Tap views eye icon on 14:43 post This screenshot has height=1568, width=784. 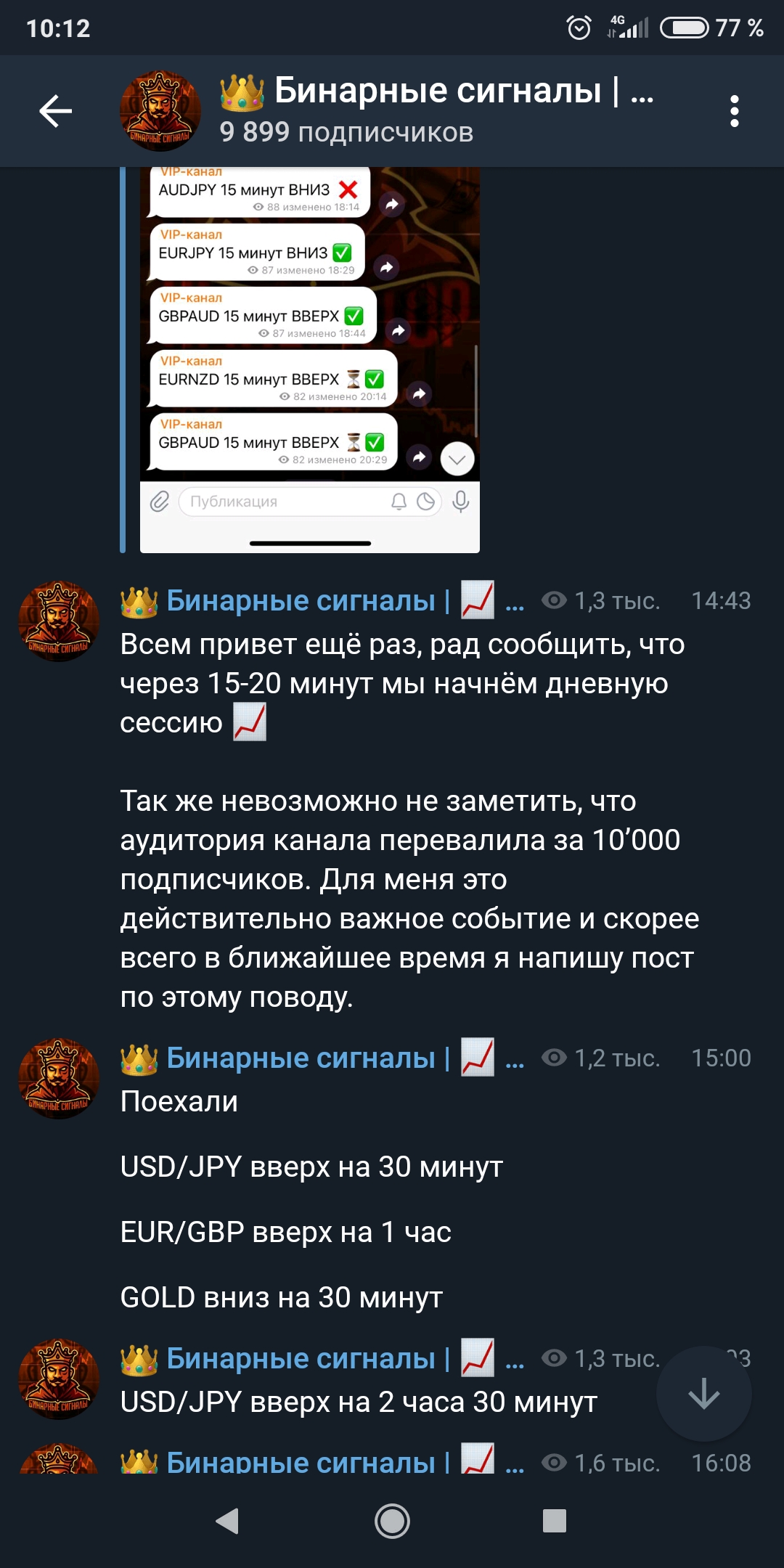pos(554,600)
